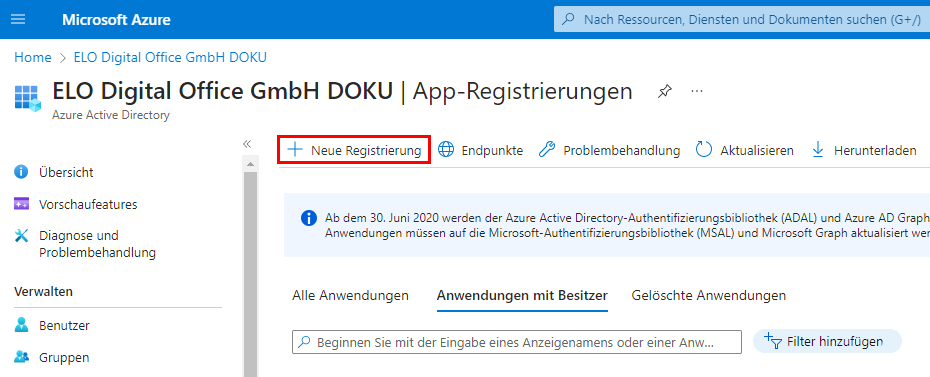Click the info icon beside Übersicht
Screen dimensions: 930x377
(x=21, y=172)
